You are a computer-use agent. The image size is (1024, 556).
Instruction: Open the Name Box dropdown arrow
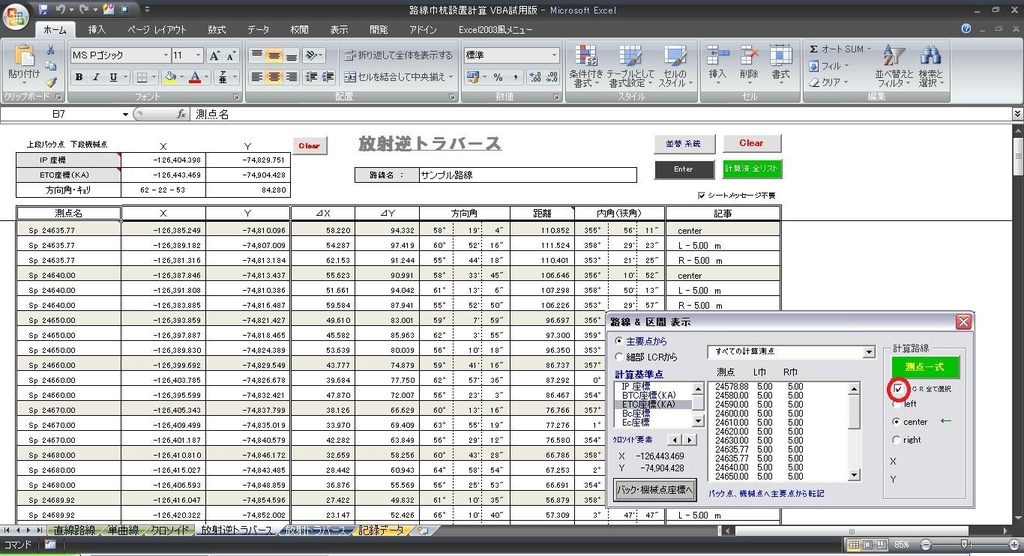[125, 114]
